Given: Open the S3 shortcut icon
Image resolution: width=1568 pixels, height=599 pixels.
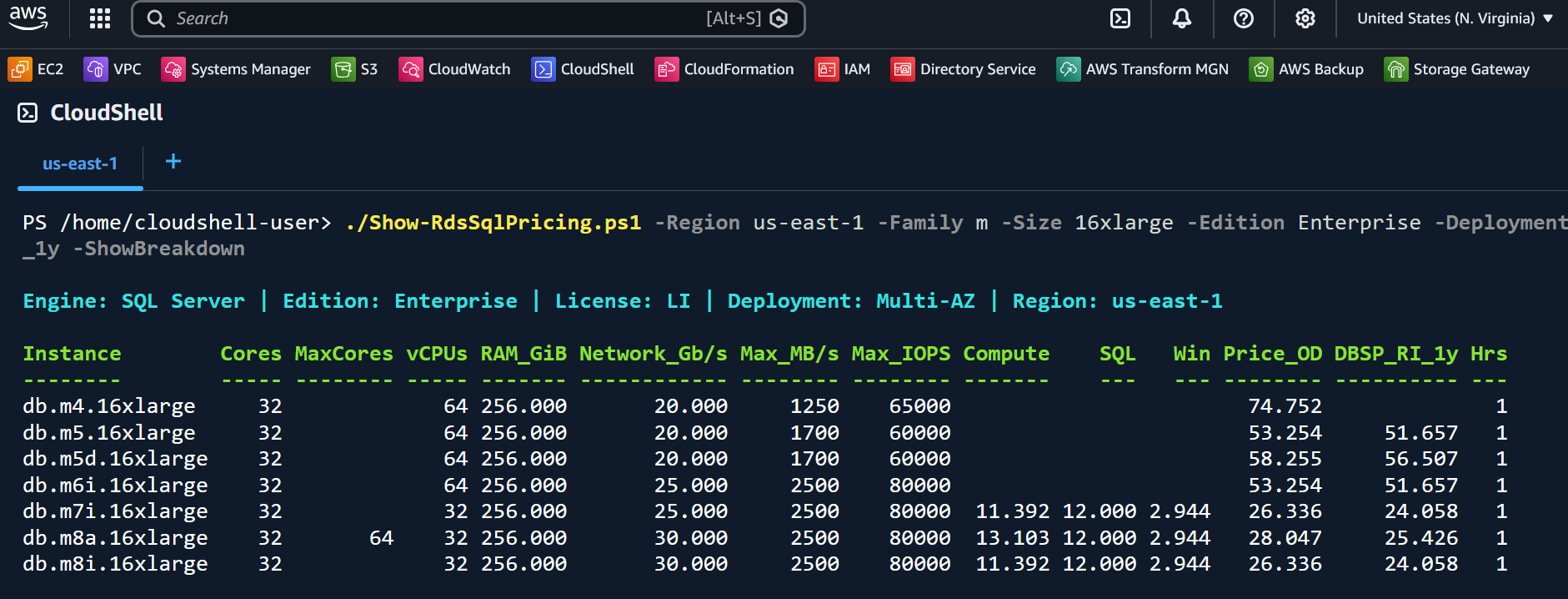Looking at the screenshot, I should point(343,69).
